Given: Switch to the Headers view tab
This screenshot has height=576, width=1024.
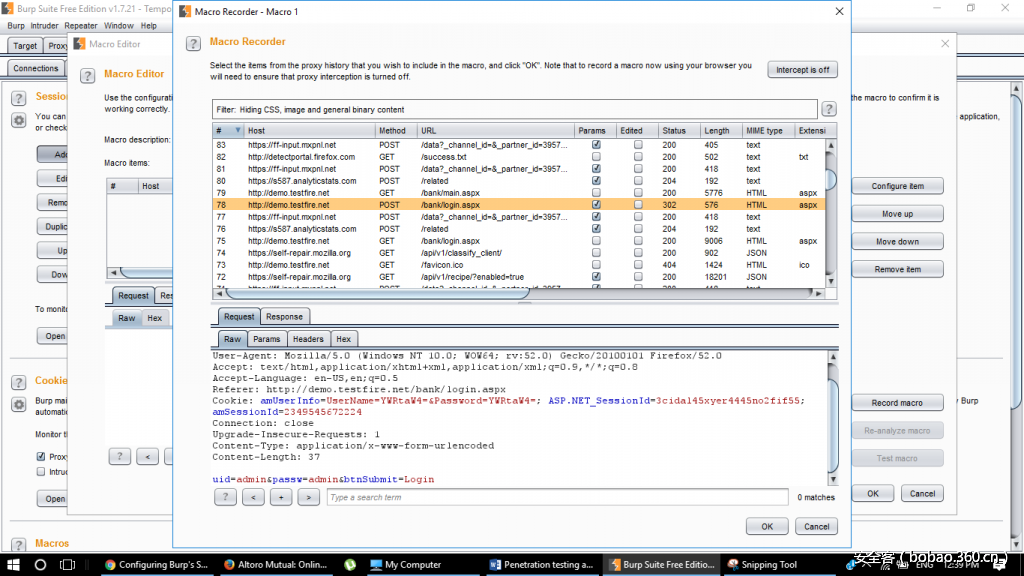Looking at the screenshot, I should click(308, 339).
